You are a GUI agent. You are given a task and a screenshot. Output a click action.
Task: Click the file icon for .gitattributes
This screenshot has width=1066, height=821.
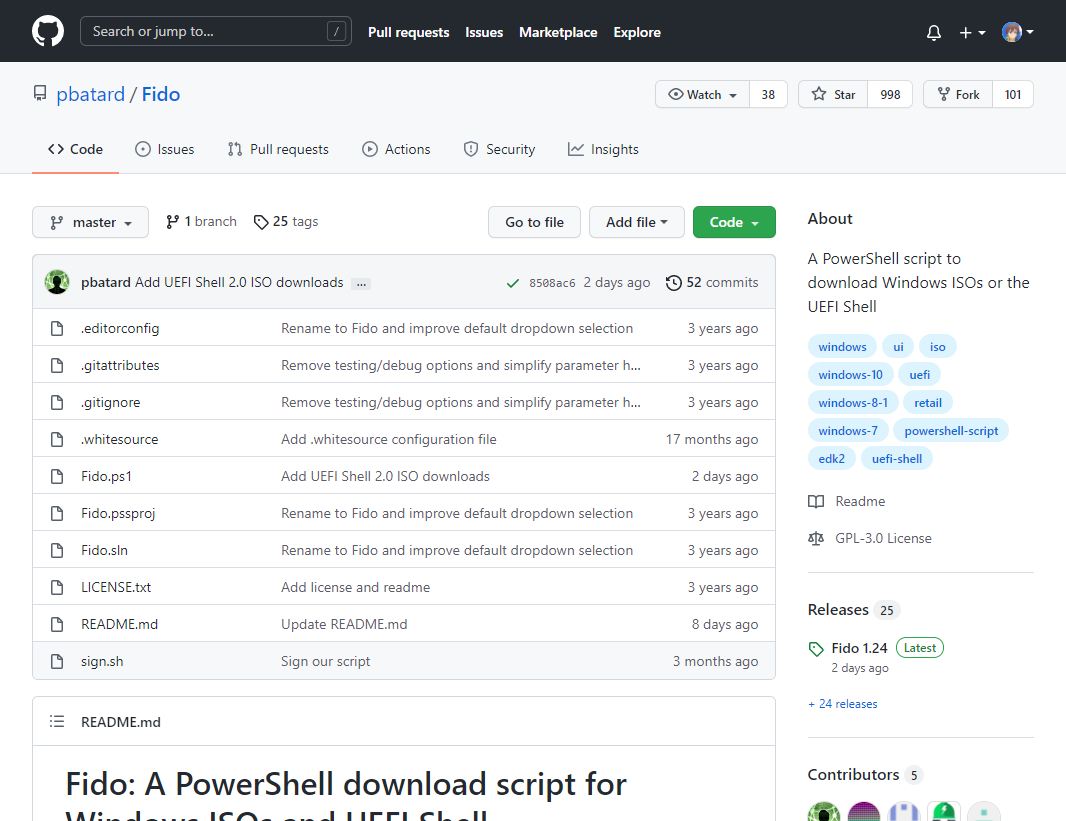[x=57, y=365]
